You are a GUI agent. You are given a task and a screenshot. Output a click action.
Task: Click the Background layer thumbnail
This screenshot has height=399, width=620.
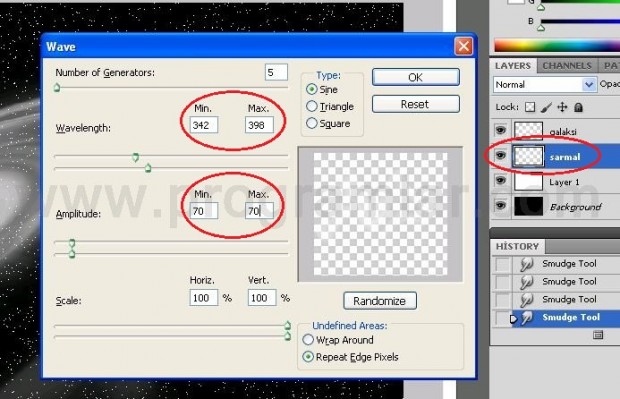pos(528,206)
